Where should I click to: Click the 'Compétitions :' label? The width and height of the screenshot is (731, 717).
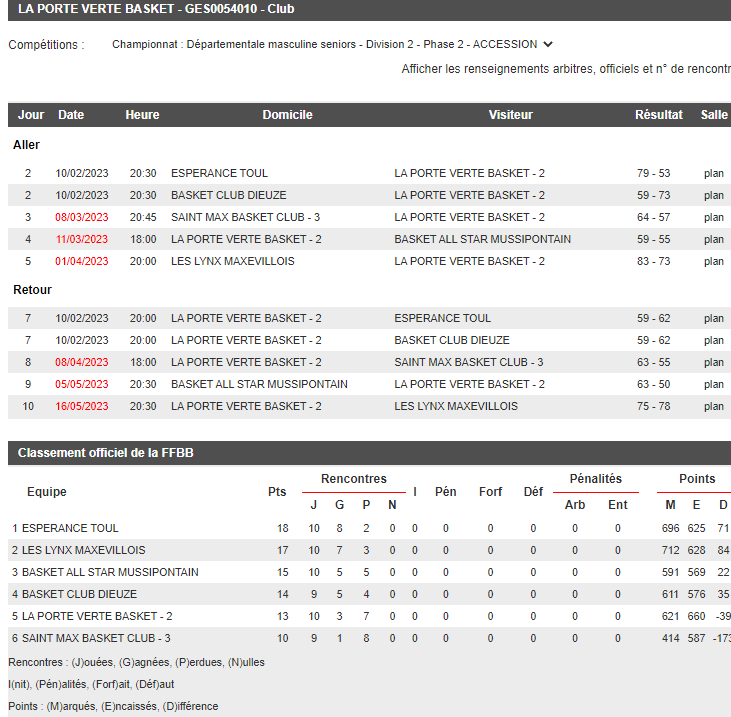(x=46, y=45)
